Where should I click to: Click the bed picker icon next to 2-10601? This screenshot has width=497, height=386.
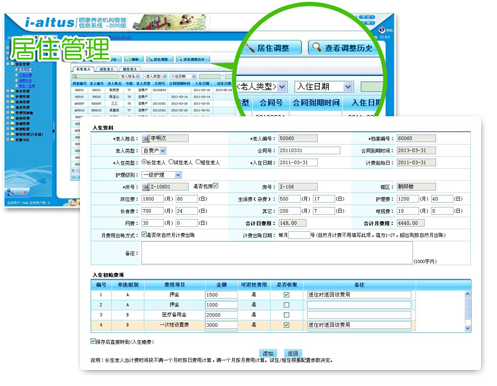[146, 187]
